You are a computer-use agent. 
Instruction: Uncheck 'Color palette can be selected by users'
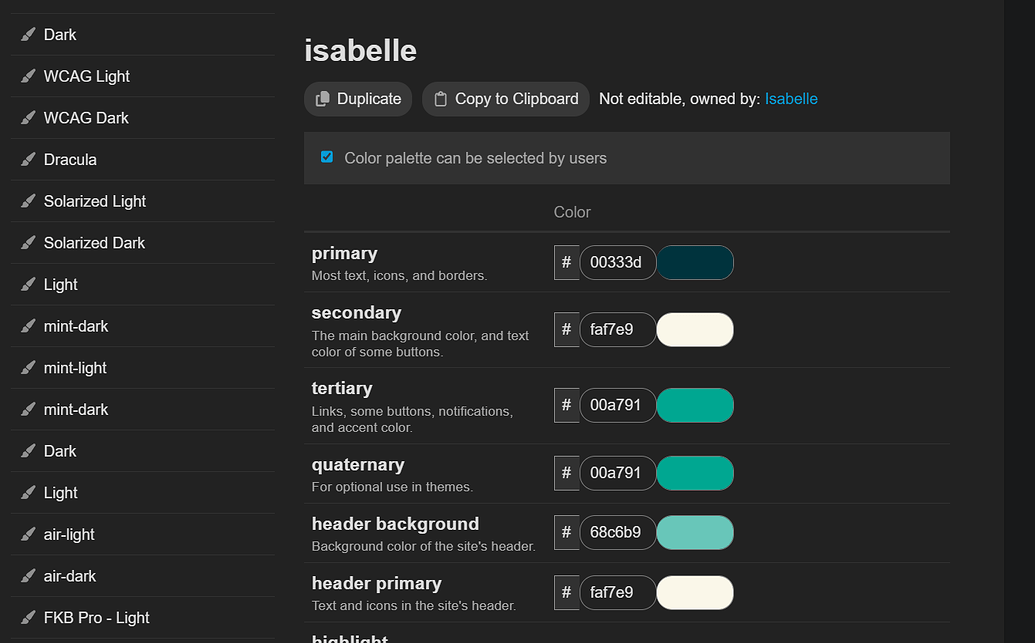point(327,157)
